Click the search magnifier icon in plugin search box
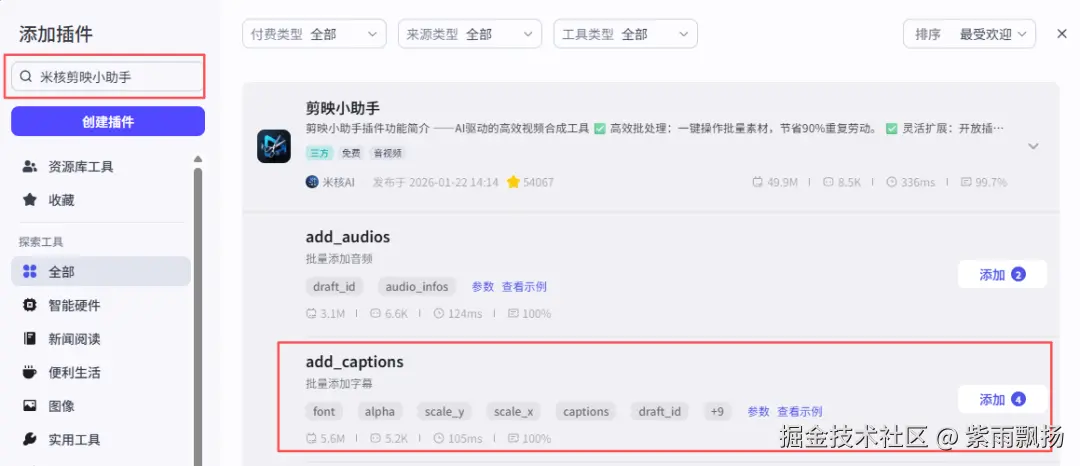Screen dimensions: 1080x466 (x=26, y=77)
